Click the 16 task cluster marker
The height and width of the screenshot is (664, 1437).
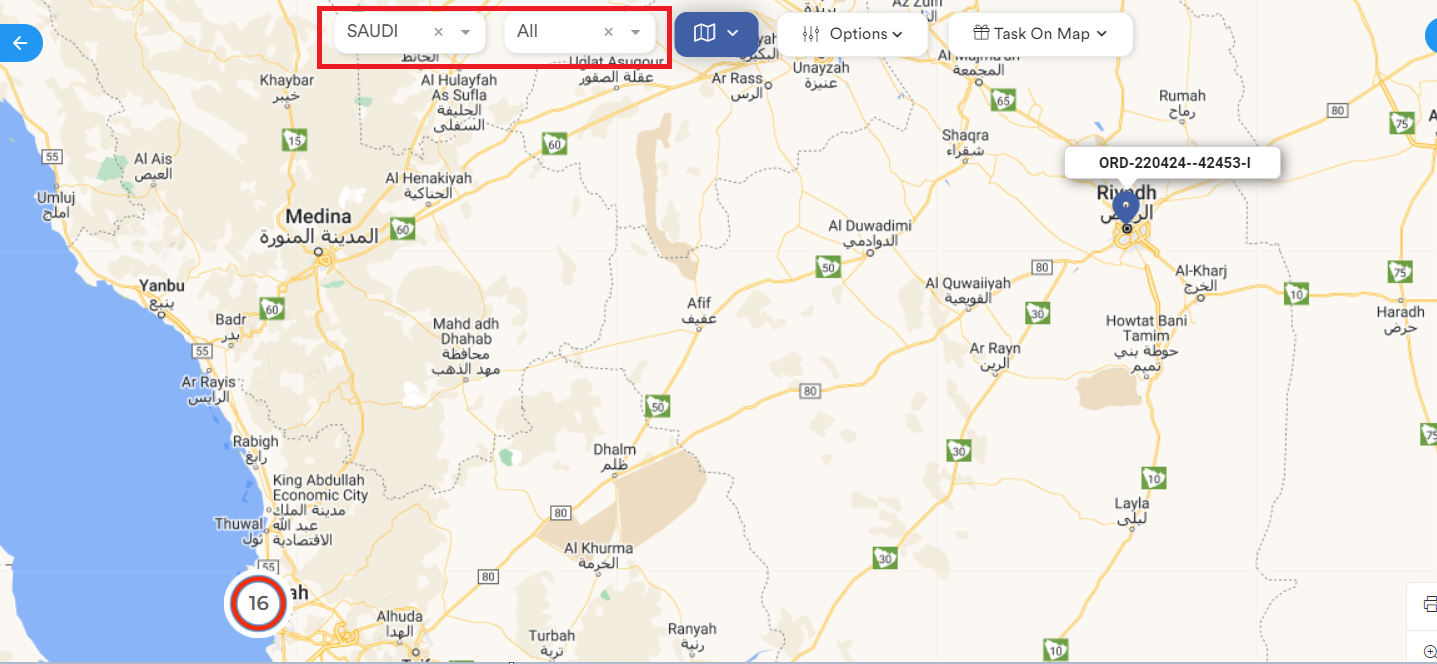[258, 603]
